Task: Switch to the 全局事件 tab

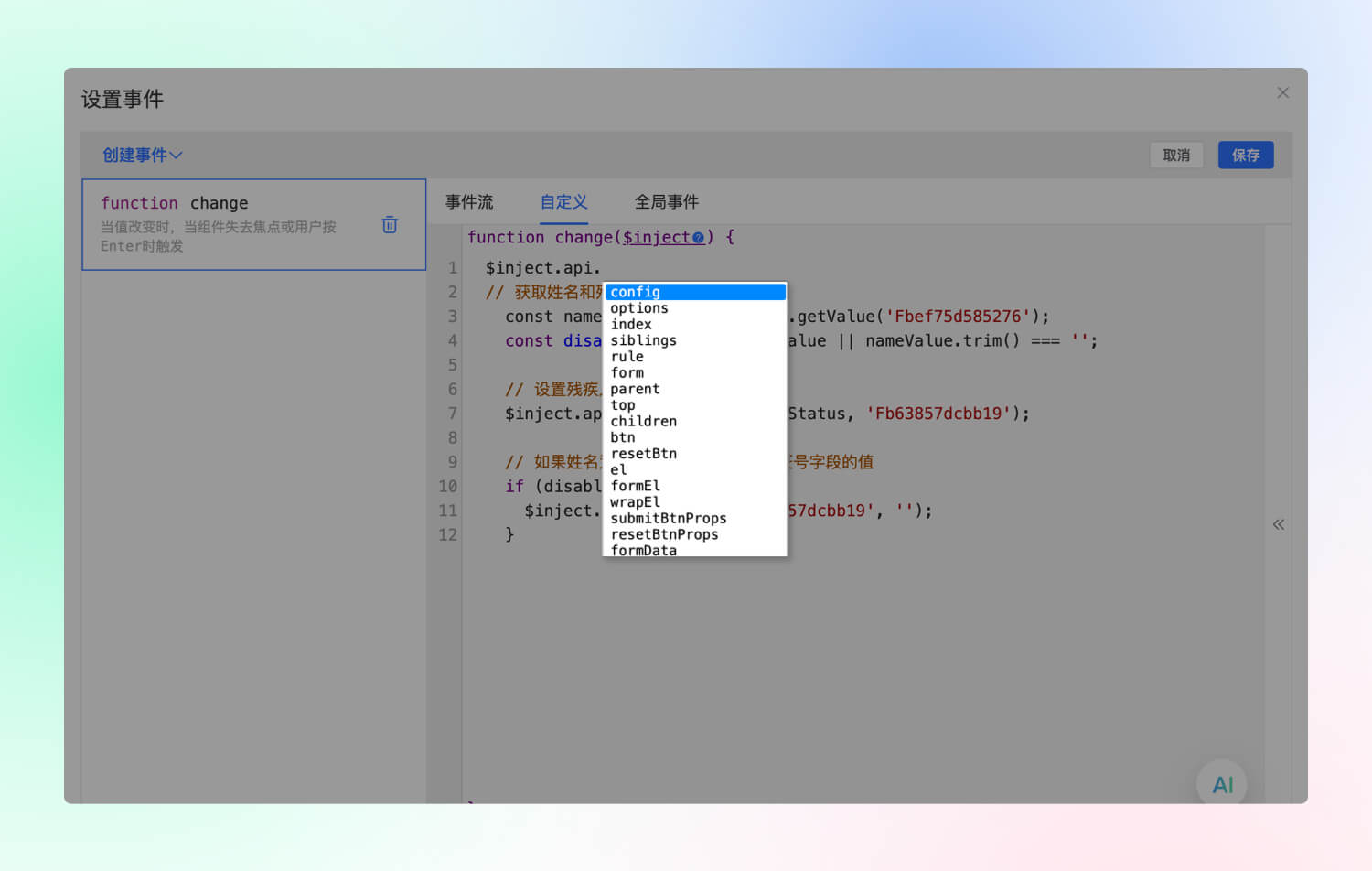Action: [x=667, y=201]
